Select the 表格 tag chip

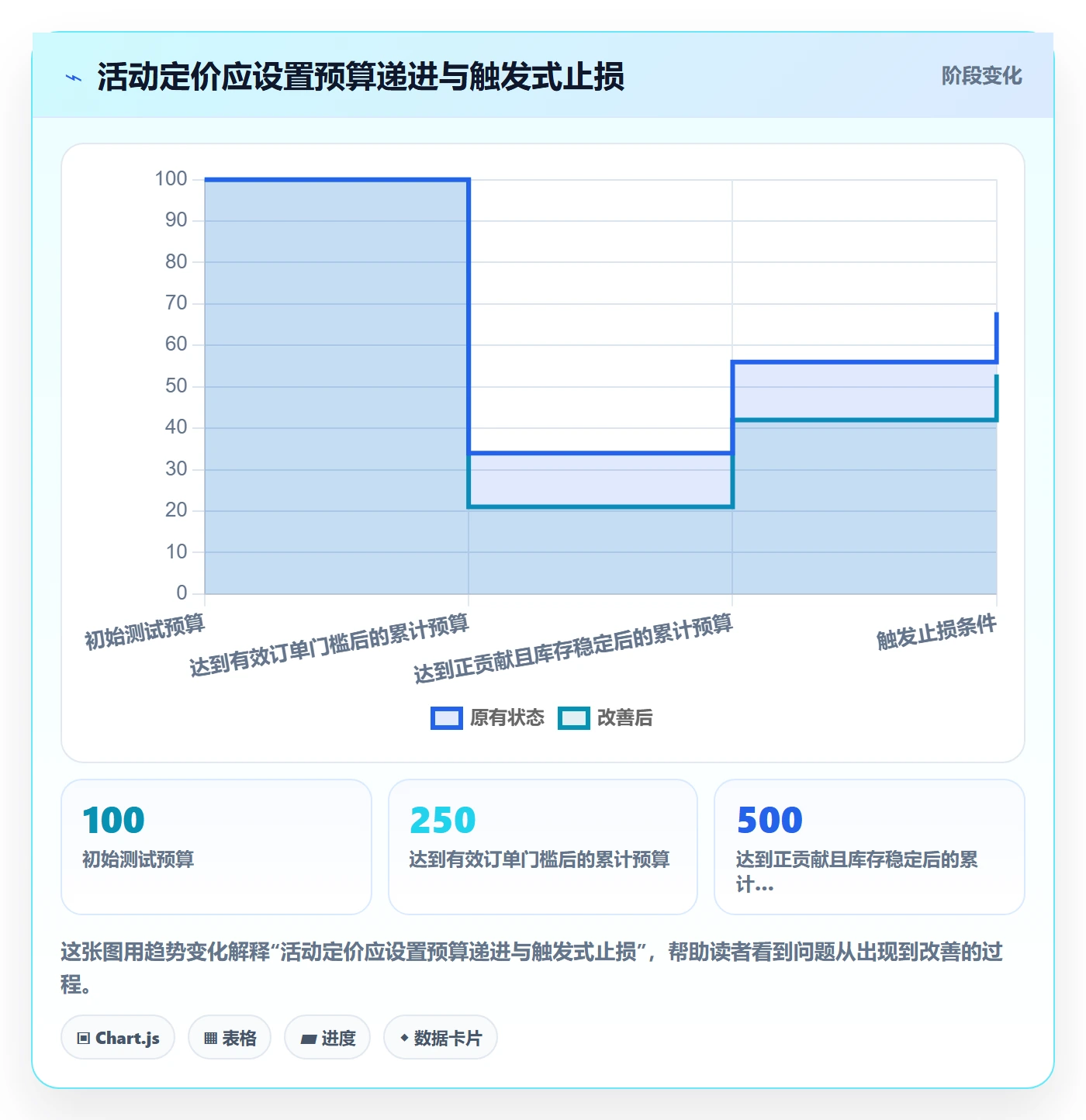[230, 1038]
